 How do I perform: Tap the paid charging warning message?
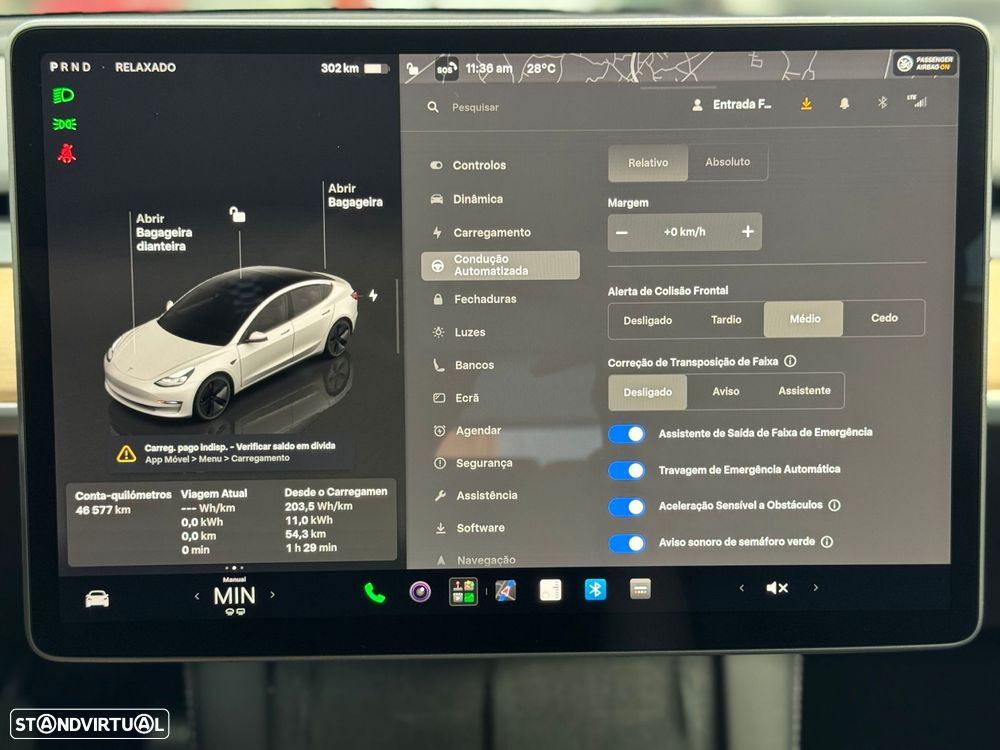(230, 452)
